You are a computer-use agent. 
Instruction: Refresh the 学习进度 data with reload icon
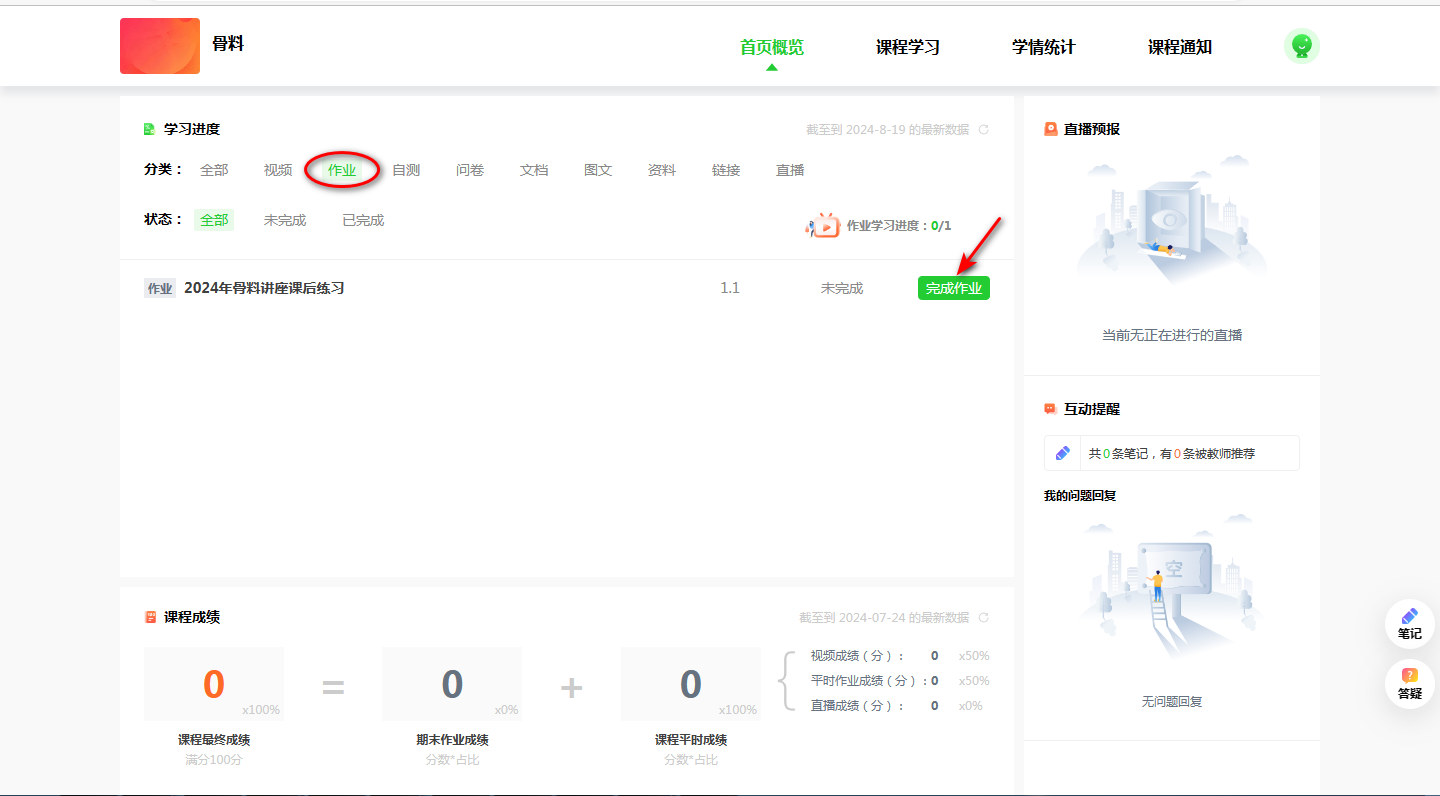click(x=983, y=130)
